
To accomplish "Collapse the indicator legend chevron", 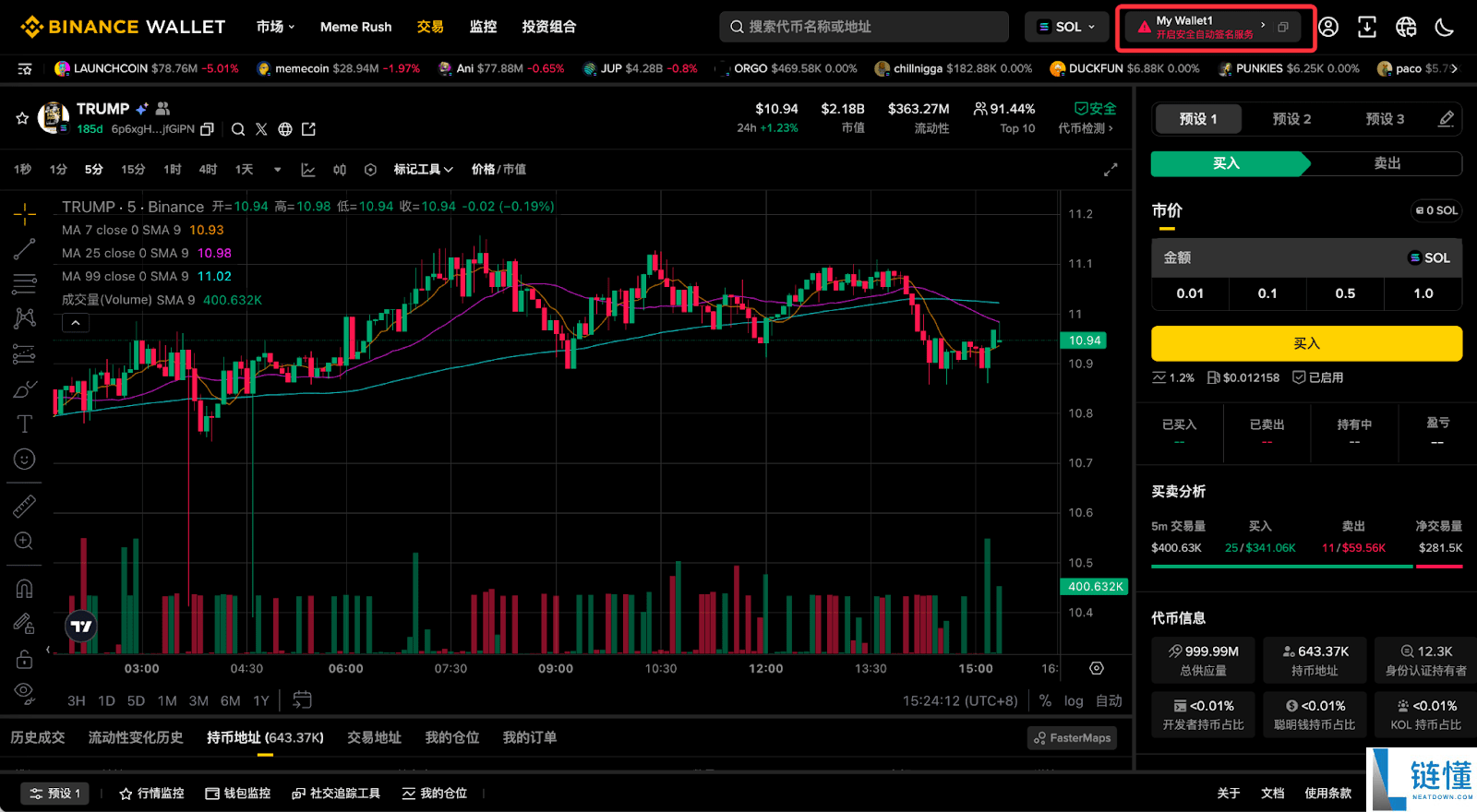I will [76, 323].
